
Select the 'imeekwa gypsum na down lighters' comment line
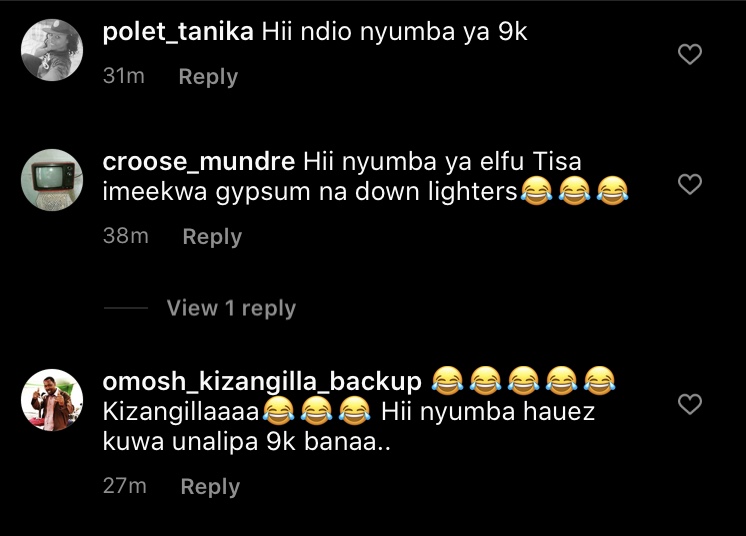coord(310,192)
